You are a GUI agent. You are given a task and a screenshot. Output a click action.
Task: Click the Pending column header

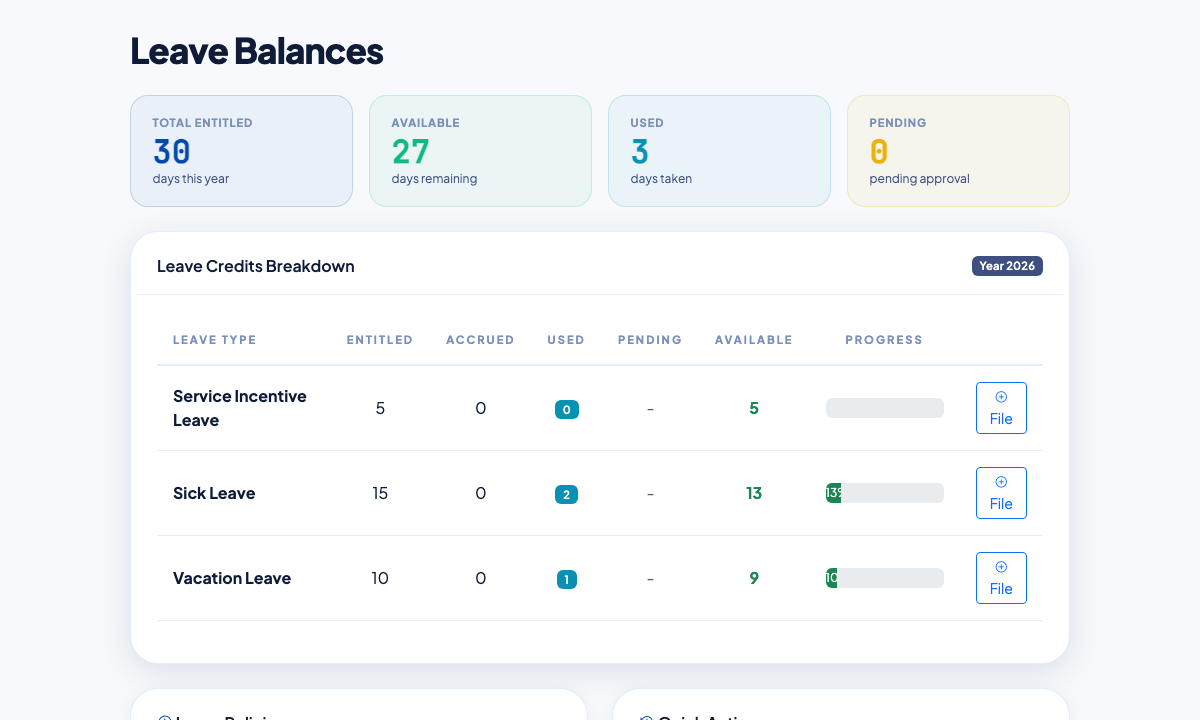pyautogui.click(x=650, y=340)
